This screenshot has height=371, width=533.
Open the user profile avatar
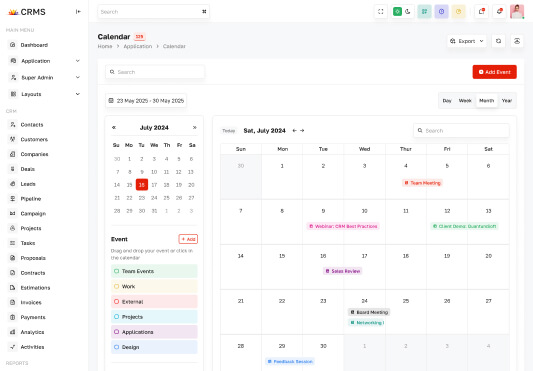coord(517,12)
